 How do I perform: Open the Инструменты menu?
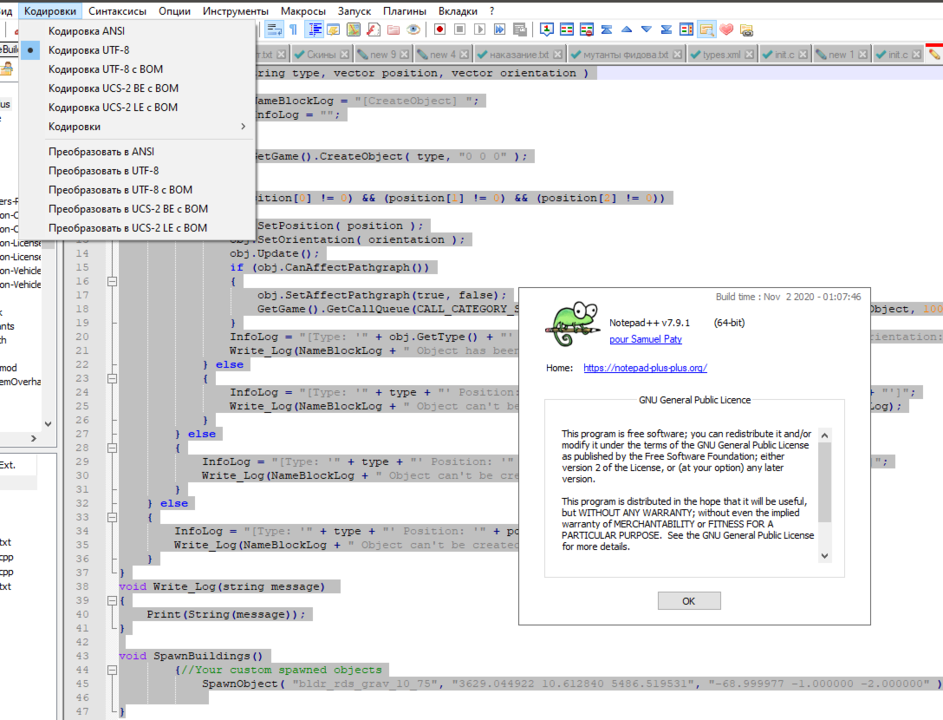[x=235, y=11]
